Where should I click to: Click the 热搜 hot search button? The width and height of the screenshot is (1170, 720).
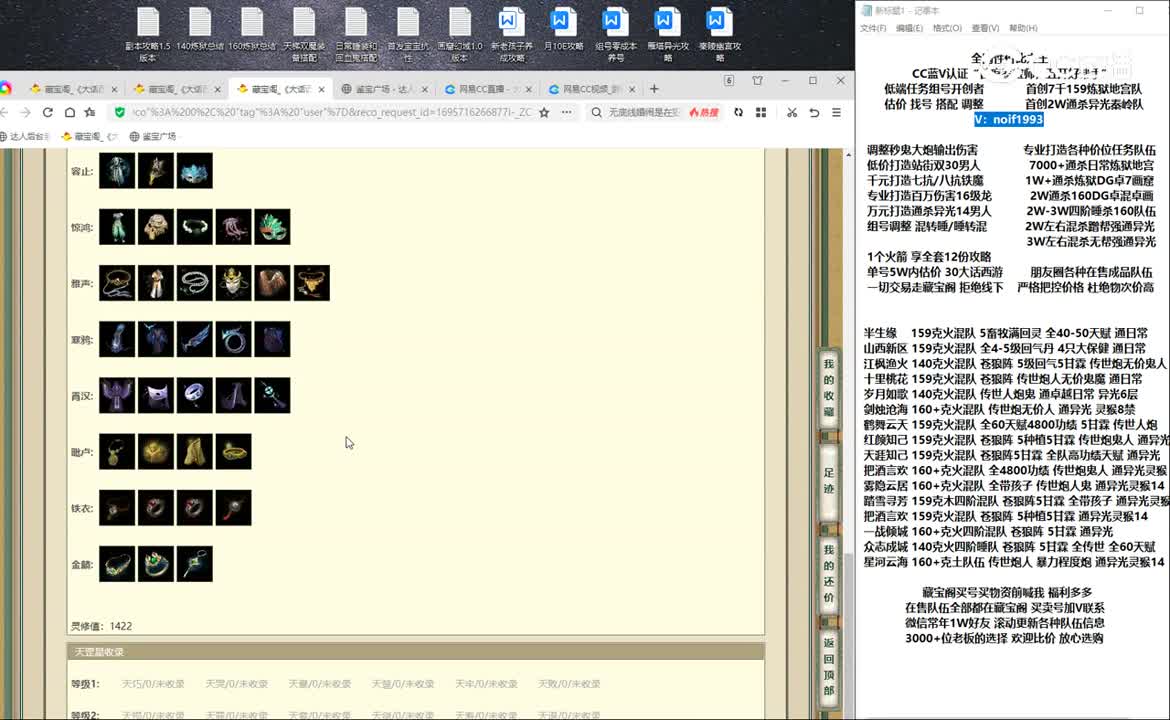click(704, 112)
